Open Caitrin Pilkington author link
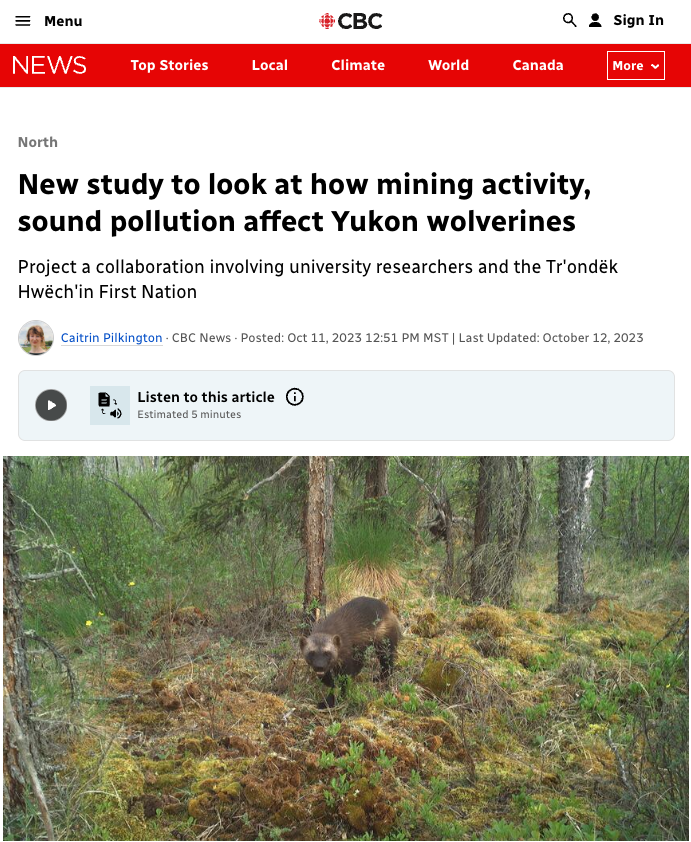This screenshot has width=691, height=842. coord(111,338)
